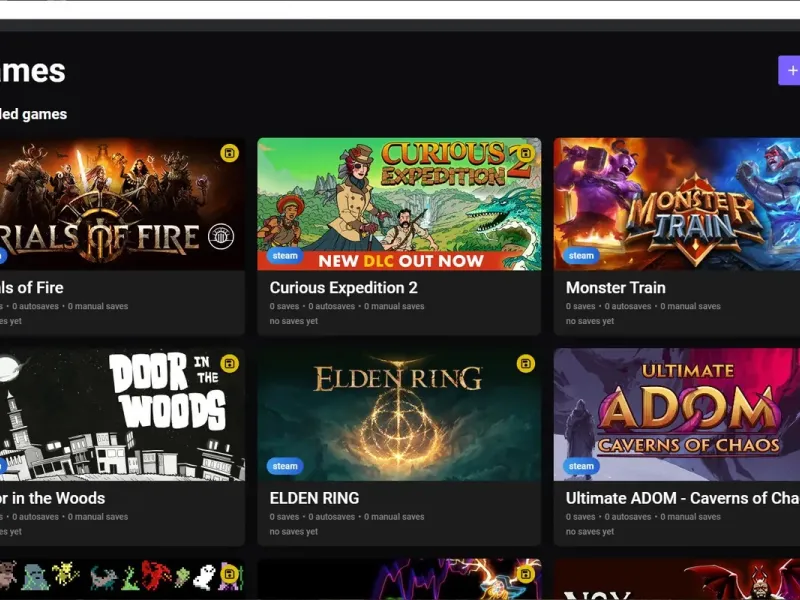Click the red dragon game thumbnail at bottom

[x=677, y=579]
